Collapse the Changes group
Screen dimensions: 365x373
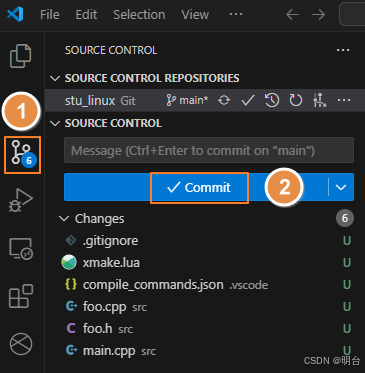tap(64, 219)
